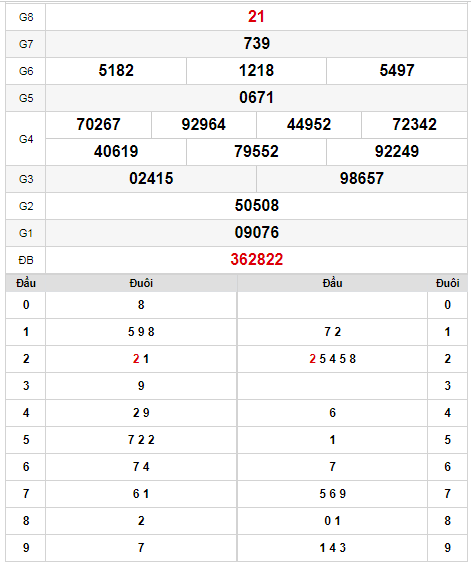Click Đuôi cell "2 9"

pos(141,413)
